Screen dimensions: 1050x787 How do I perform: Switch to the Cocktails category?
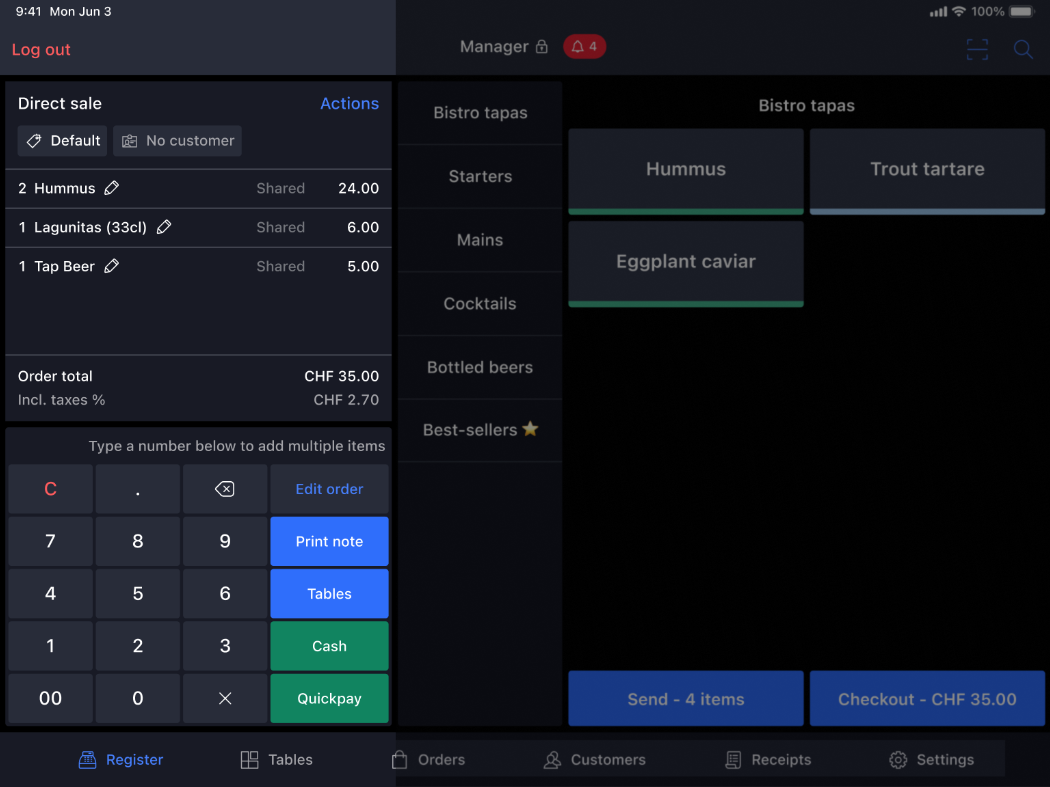click(480, 304)
